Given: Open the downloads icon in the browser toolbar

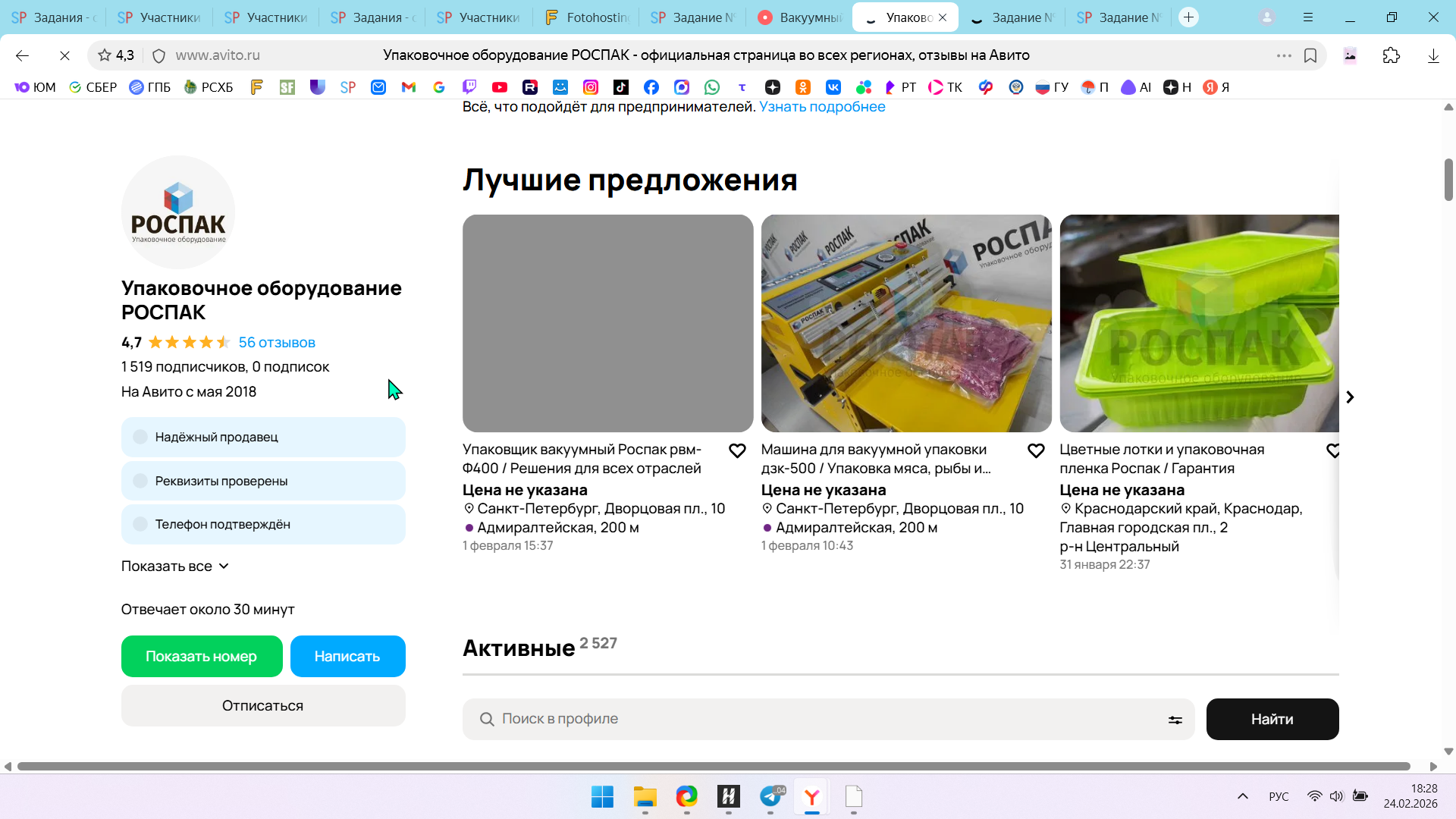Looking at the screenshot, I should pyautogui.click(x=1432, y=55).
